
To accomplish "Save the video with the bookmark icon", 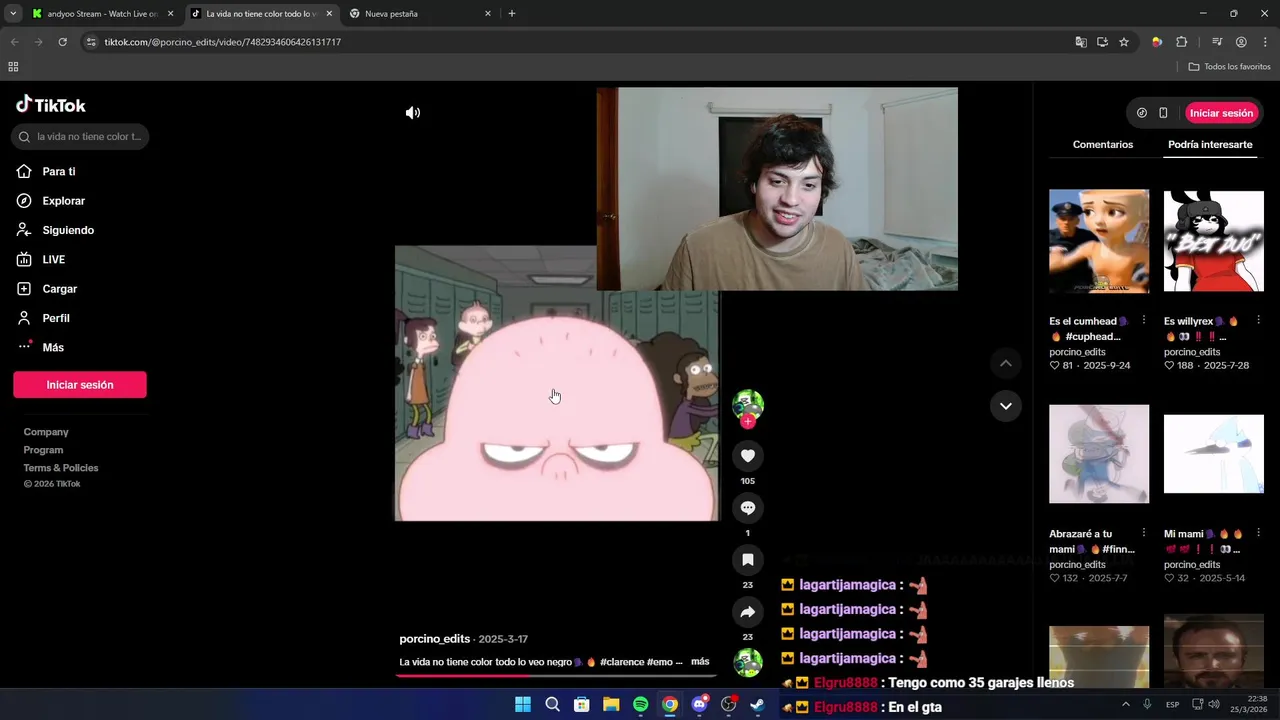I will pos(747,560).
